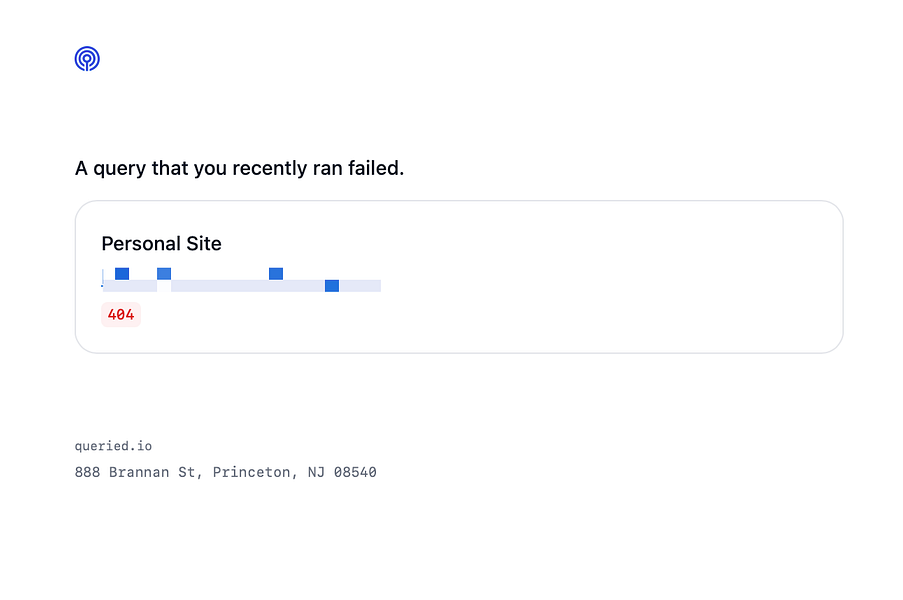This screenshot has height=600, width=903.
Task: Click the second blue square on the URL
Action: click(x=164, y=274)
